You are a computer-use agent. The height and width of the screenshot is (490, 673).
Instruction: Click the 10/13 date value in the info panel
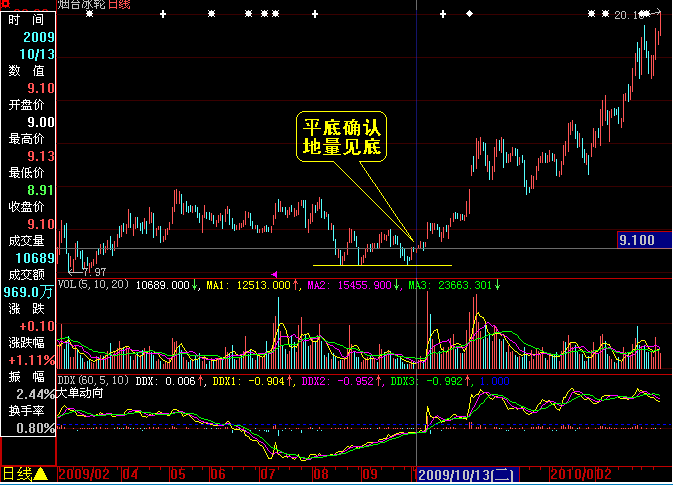(37, 54)
